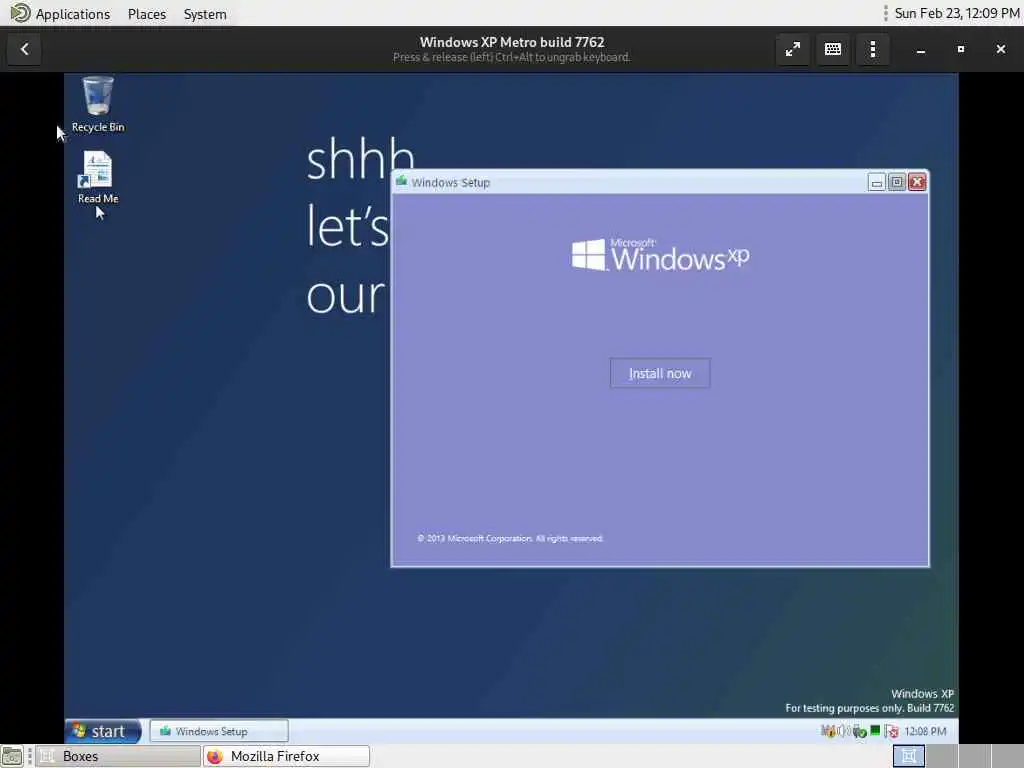
Task: Click the Firefox icon in bottom panel
Action: tap(215, 756)
